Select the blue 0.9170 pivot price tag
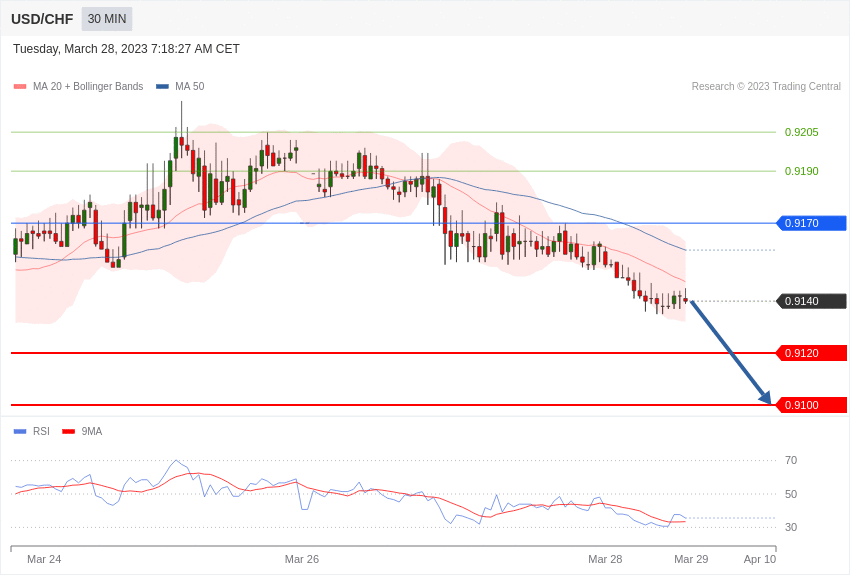The width and height of the screenshot is (850, 576). click(x=812, y=223)
